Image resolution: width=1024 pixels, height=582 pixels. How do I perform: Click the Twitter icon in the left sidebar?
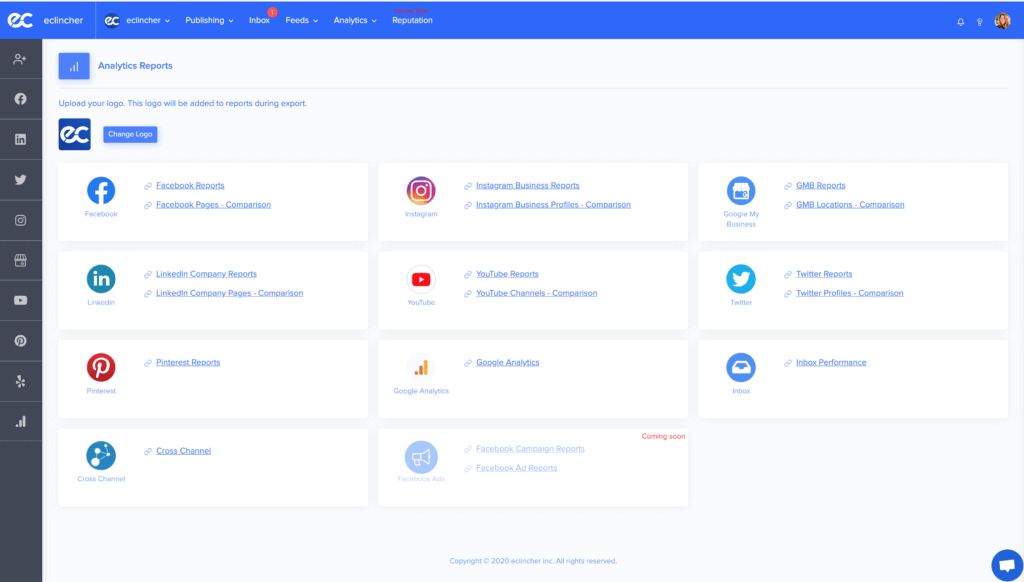pyautogui.click(x=21, y=179)
